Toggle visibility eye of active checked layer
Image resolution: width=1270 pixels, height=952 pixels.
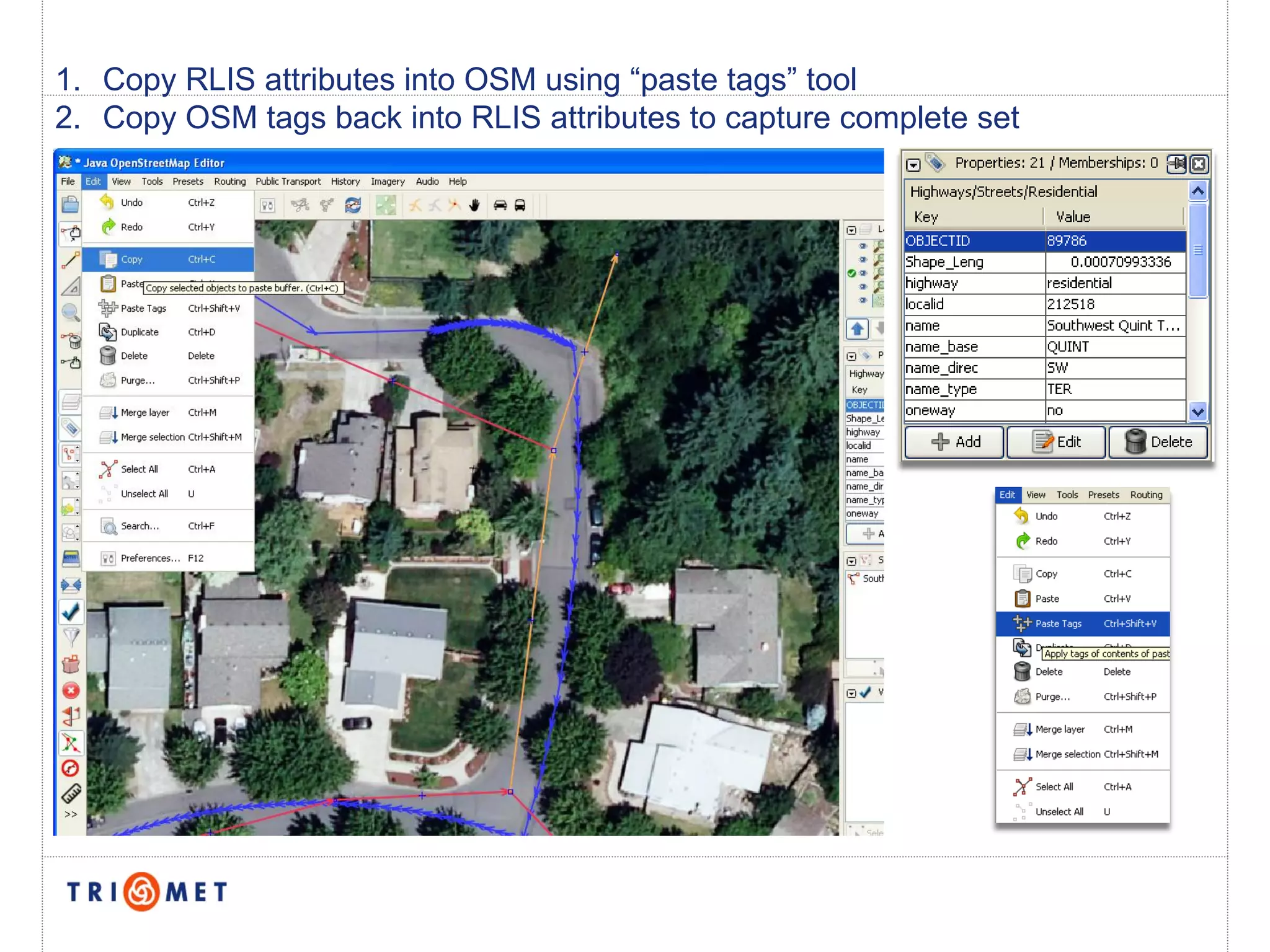click(862, 273)
